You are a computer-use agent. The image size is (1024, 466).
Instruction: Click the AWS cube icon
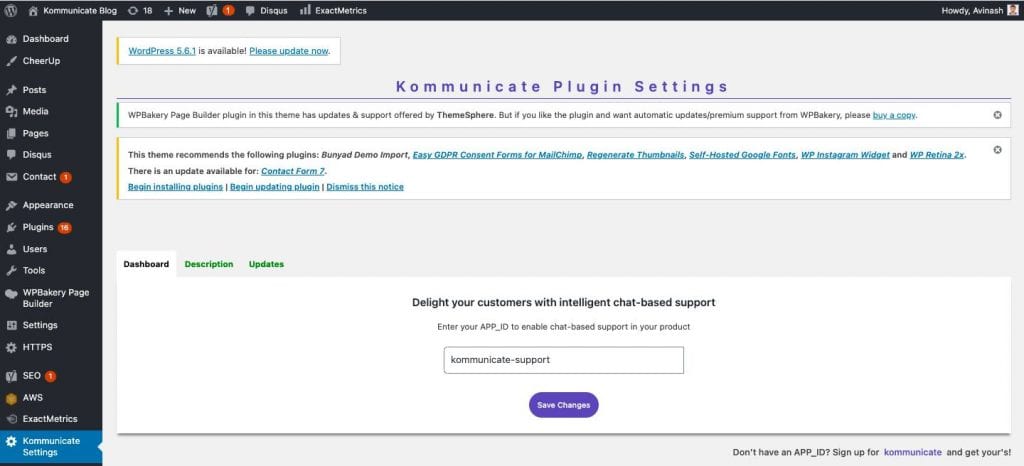[11, 398]
